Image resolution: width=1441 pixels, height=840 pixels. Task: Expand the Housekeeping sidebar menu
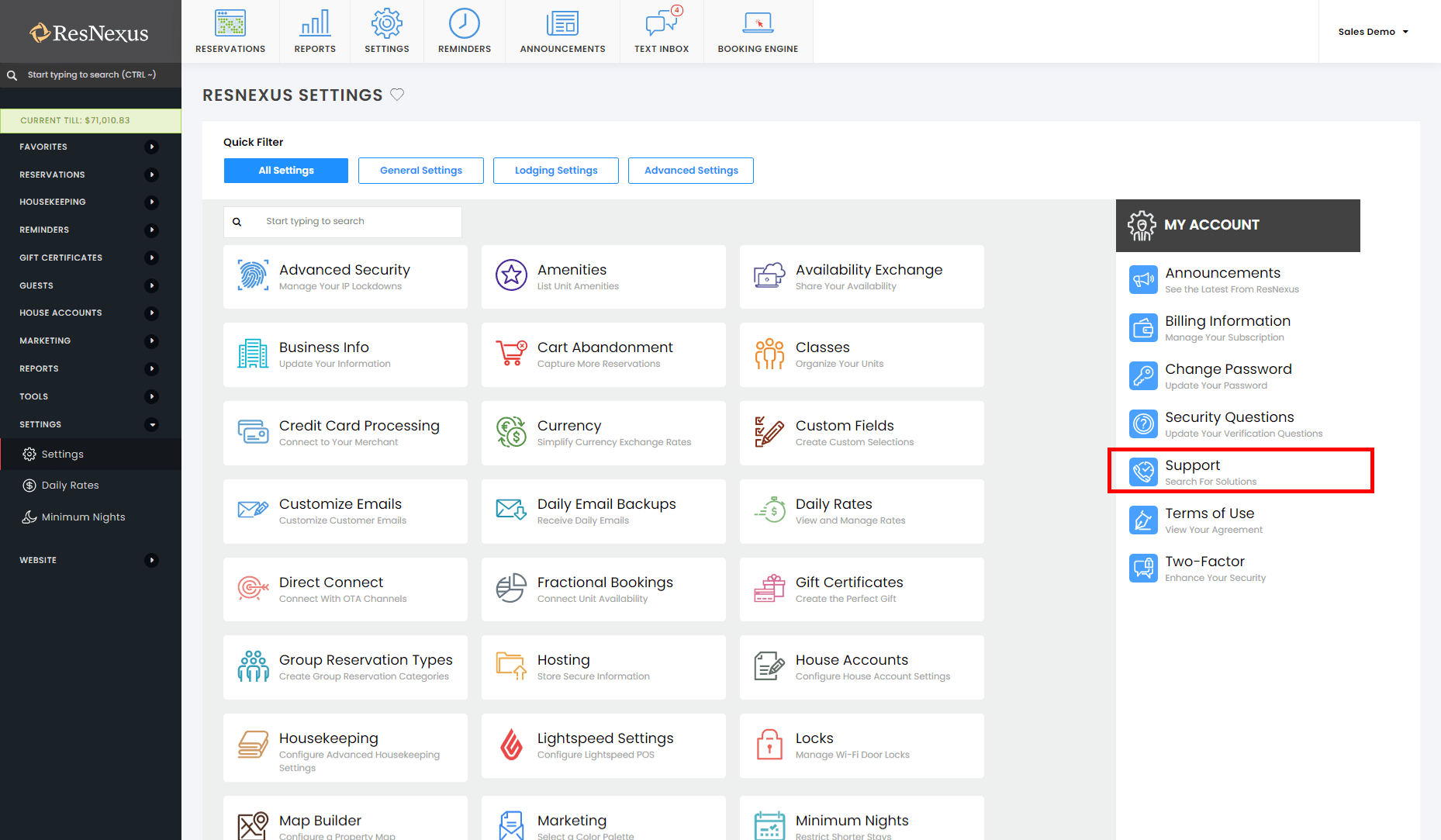(x=152, y=202)
